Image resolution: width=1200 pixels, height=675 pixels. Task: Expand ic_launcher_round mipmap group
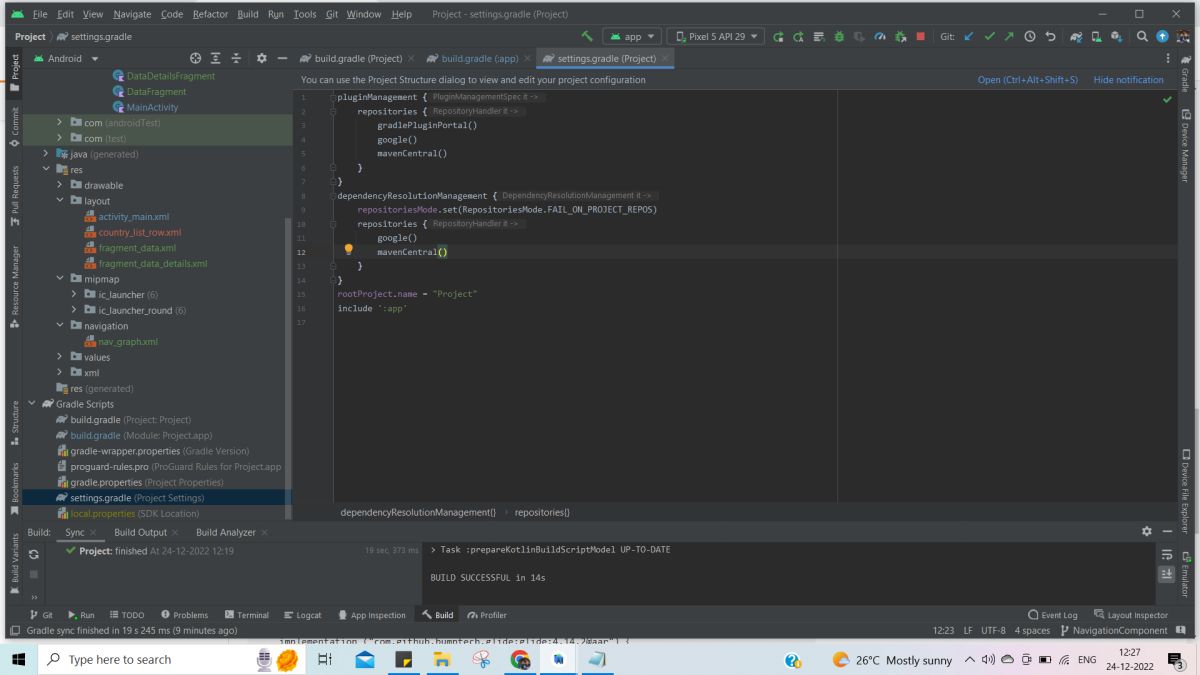(74, 310)
